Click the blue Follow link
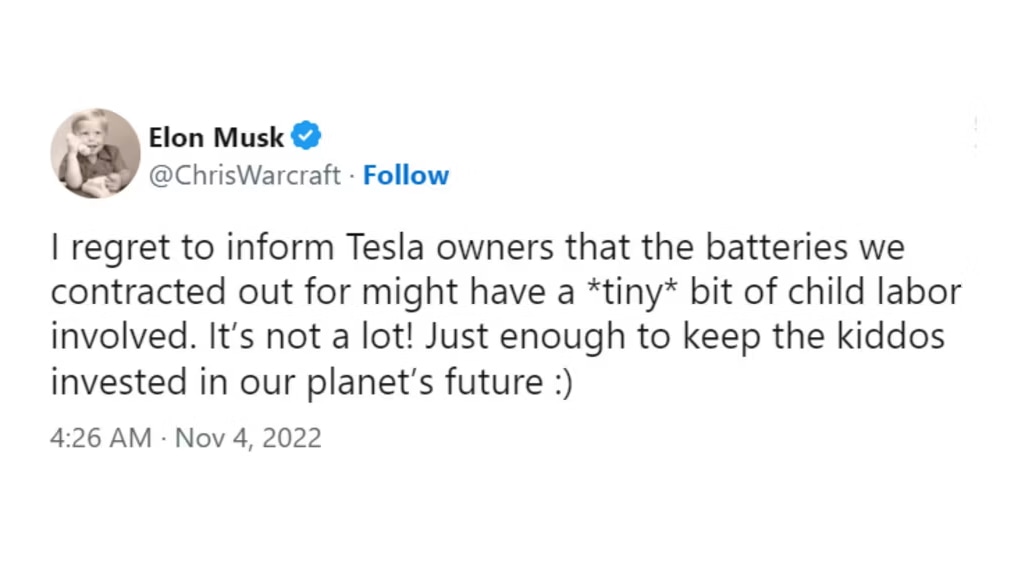1013x570 pixels. click(406, 175)
